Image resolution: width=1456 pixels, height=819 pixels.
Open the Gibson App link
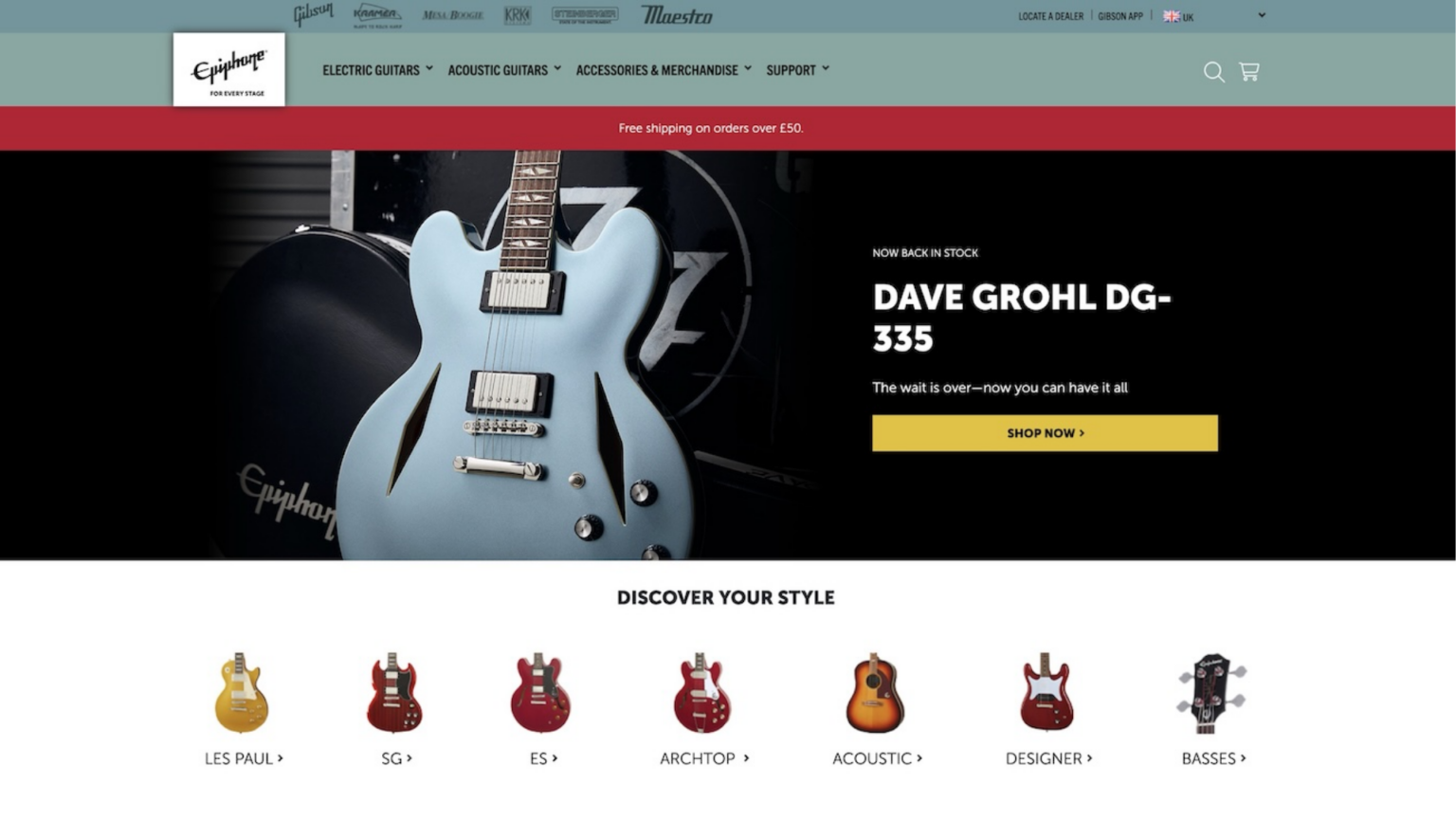point(1120,16)
